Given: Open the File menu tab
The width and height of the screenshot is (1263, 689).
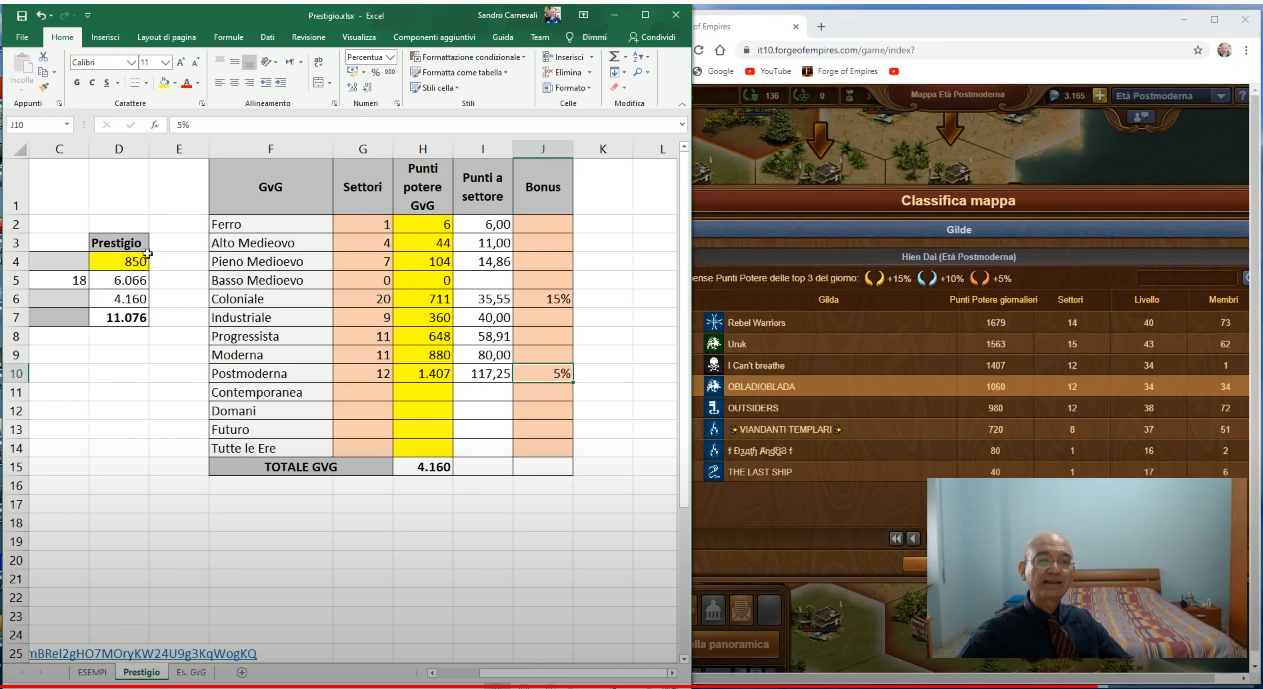Looking at the screenshot, I should pyautogui.click(x=22, y=37).
